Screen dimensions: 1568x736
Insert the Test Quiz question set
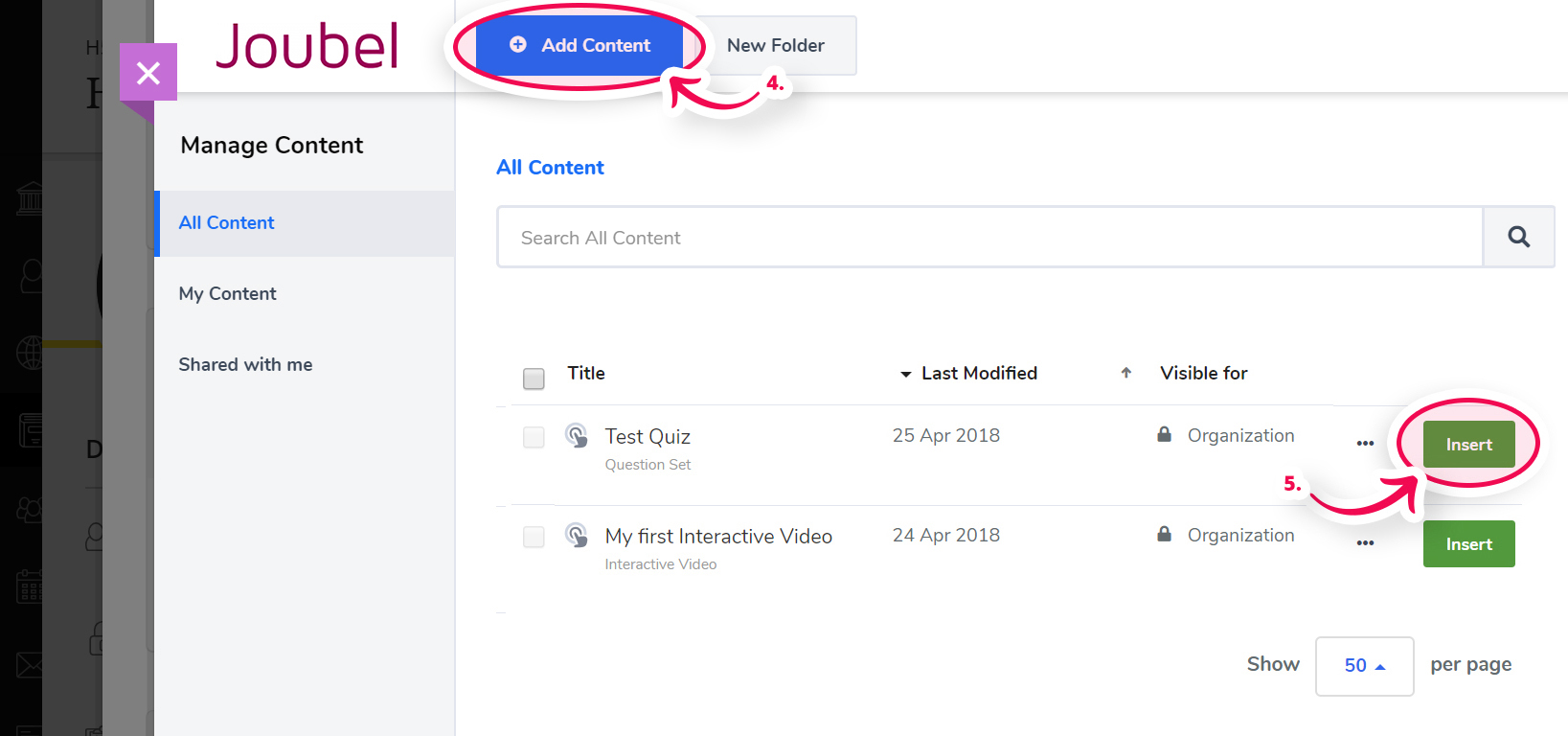click(1467, 444)
